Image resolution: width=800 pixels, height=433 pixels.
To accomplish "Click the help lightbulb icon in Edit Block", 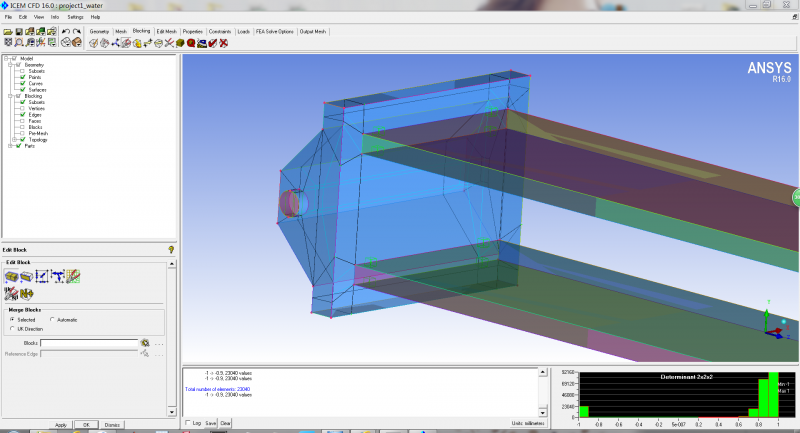I will tap(171, 248).
